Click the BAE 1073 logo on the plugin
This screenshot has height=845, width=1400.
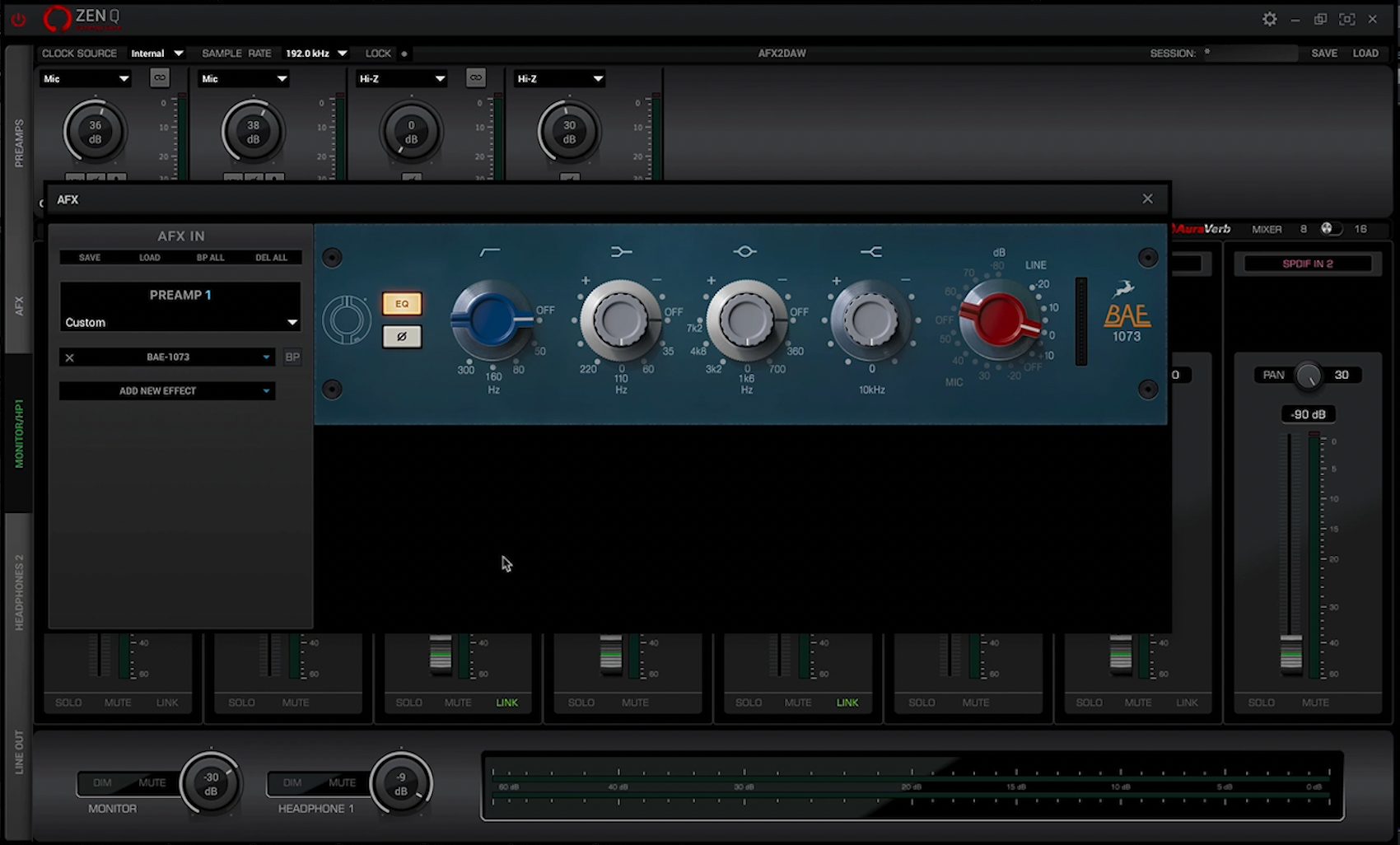pos(1127,313)
